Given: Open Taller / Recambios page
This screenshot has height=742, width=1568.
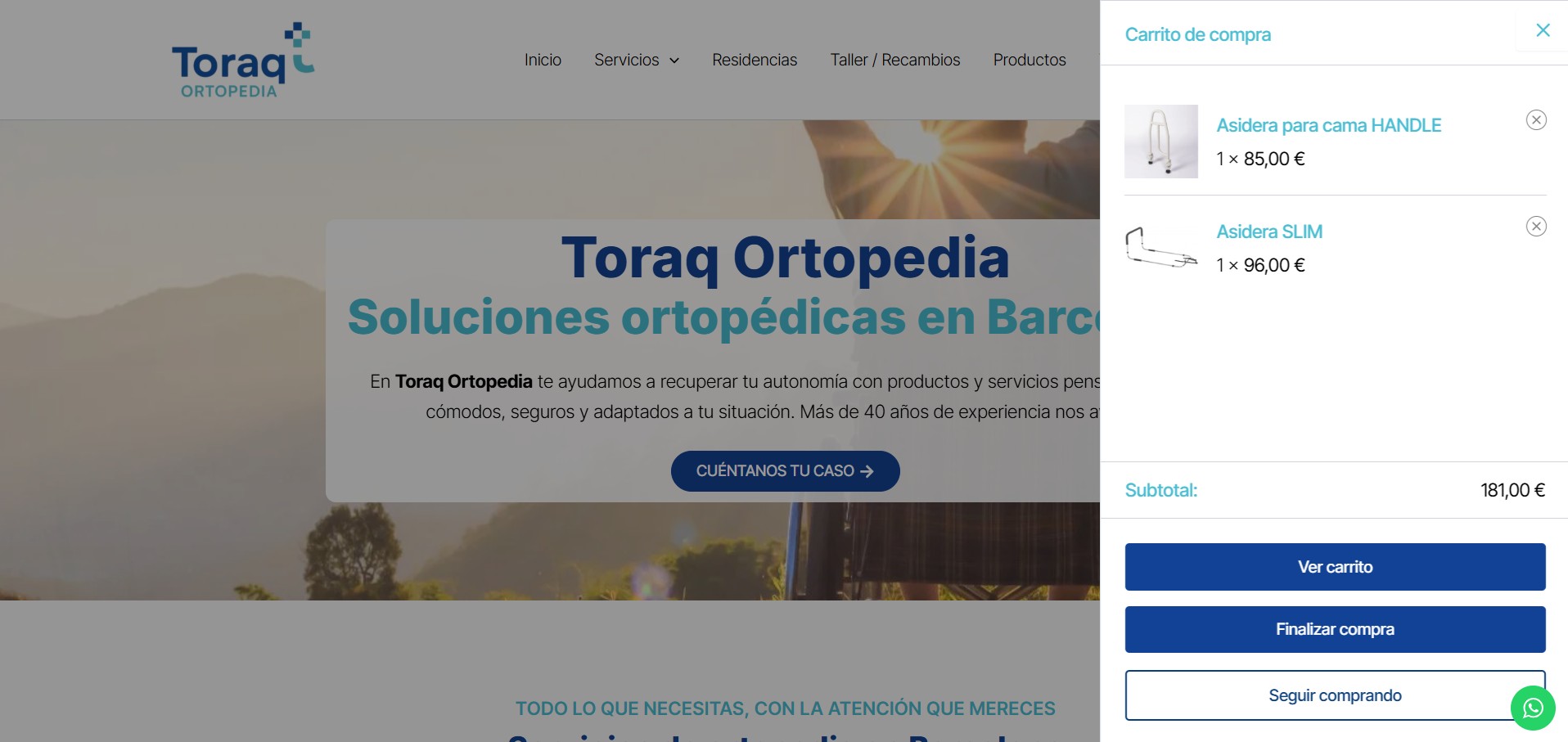Looking at the screenshot, I should pyautogui.click(x=894, y=60).
